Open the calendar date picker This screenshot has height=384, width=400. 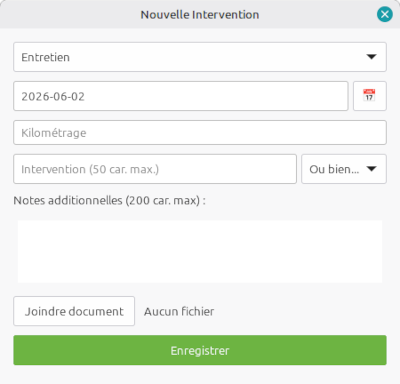click(x=370, y=96)
